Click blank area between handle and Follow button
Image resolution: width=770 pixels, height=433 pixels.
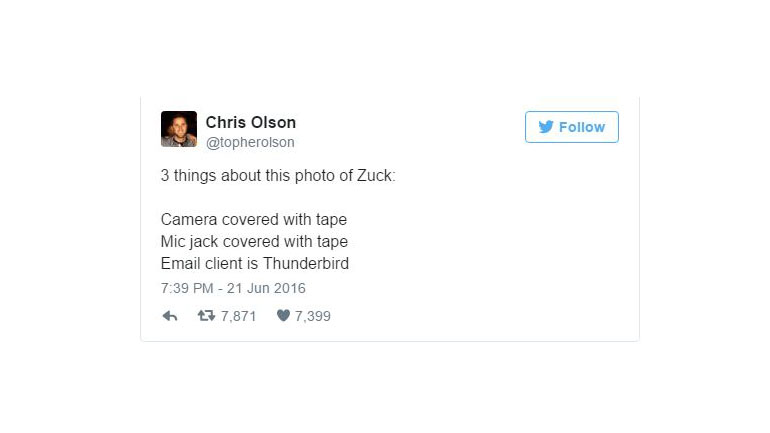coord(410,130)
